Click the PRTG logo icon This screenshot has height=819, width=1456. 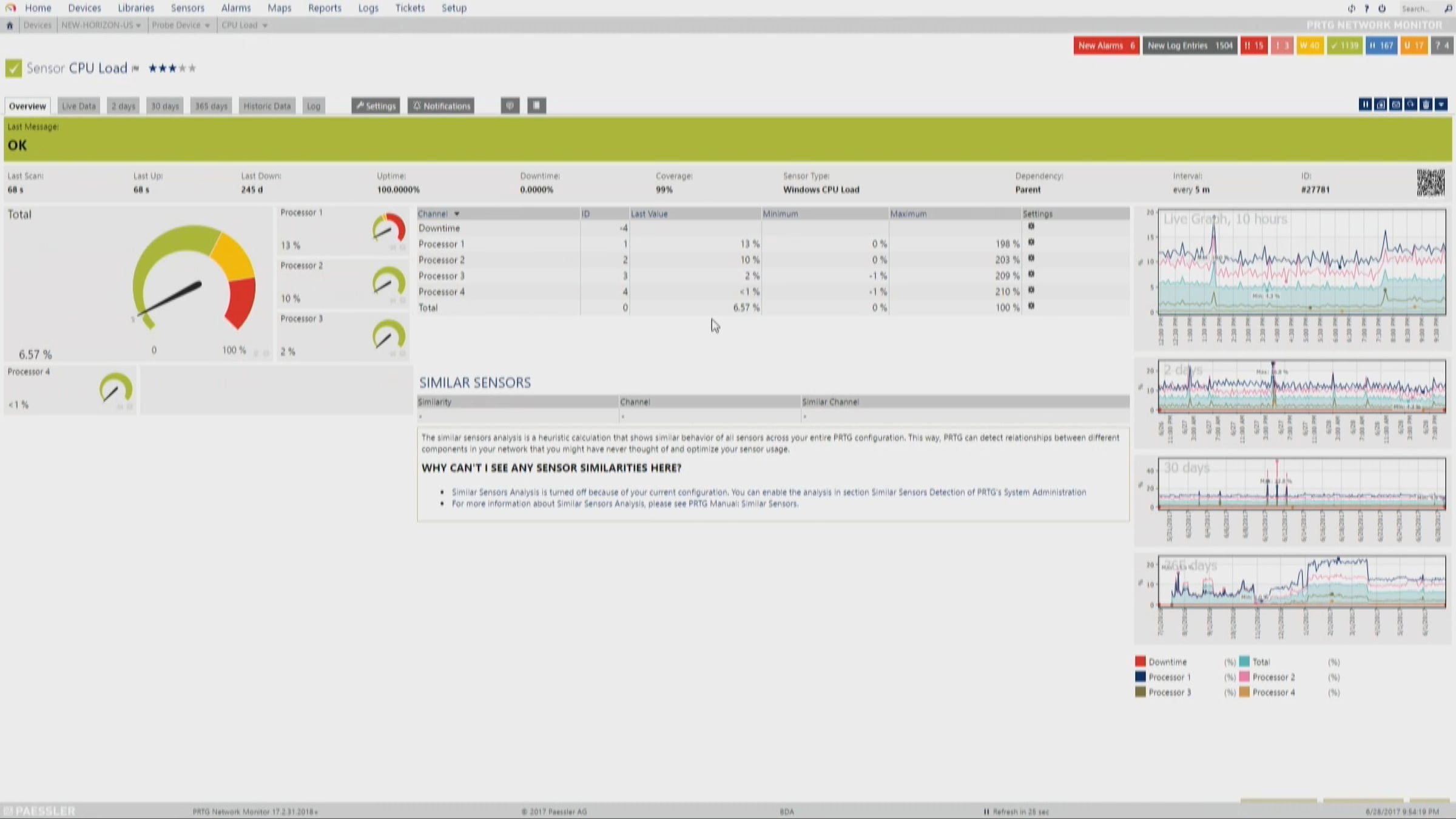[10, 8]
